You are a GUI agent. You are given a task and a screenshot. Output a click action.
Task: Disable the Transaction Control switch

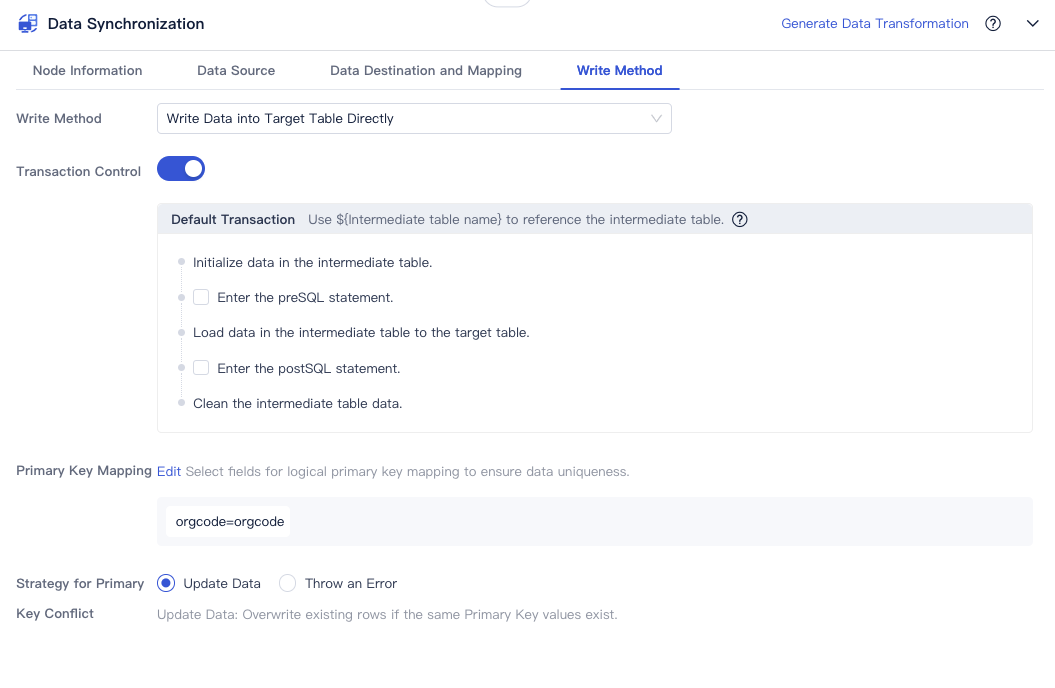pos(181,168)
